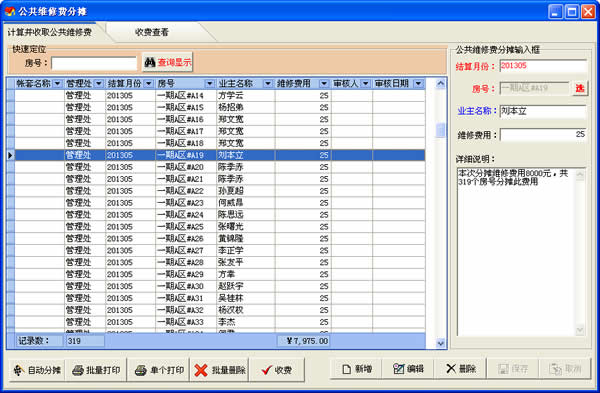Select the row with room 一期A区#A17

coord(220,131)
